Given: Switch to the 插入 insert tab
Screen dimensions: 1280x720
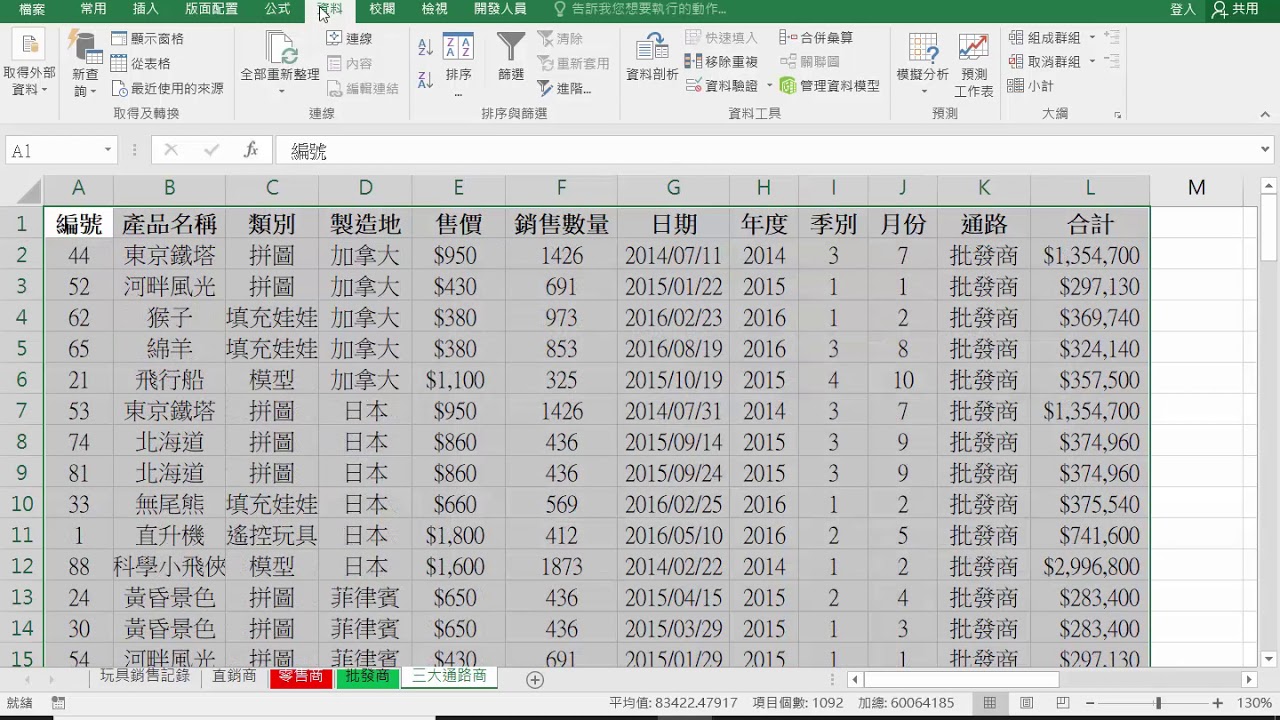Looking at the screenshot, I should click(146, 9).
